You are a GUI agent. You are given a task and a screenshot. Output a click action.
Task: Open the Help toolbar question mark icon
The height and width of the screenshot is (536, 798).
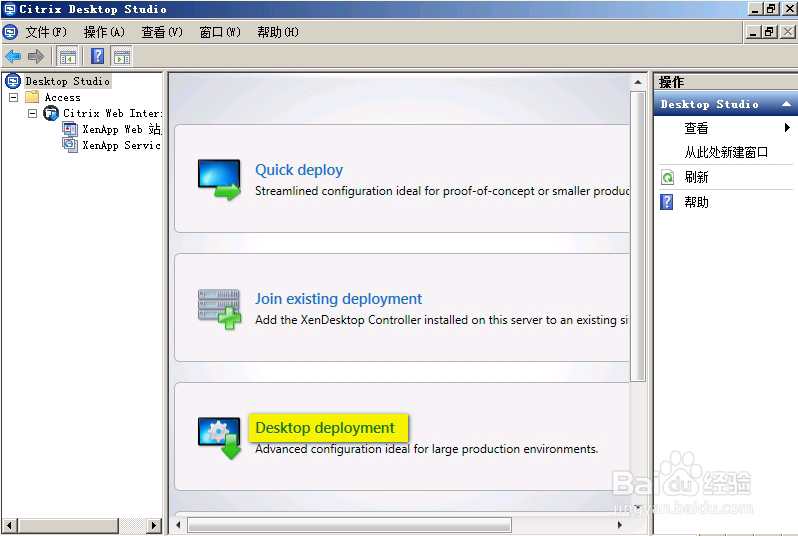click(97, 56)
